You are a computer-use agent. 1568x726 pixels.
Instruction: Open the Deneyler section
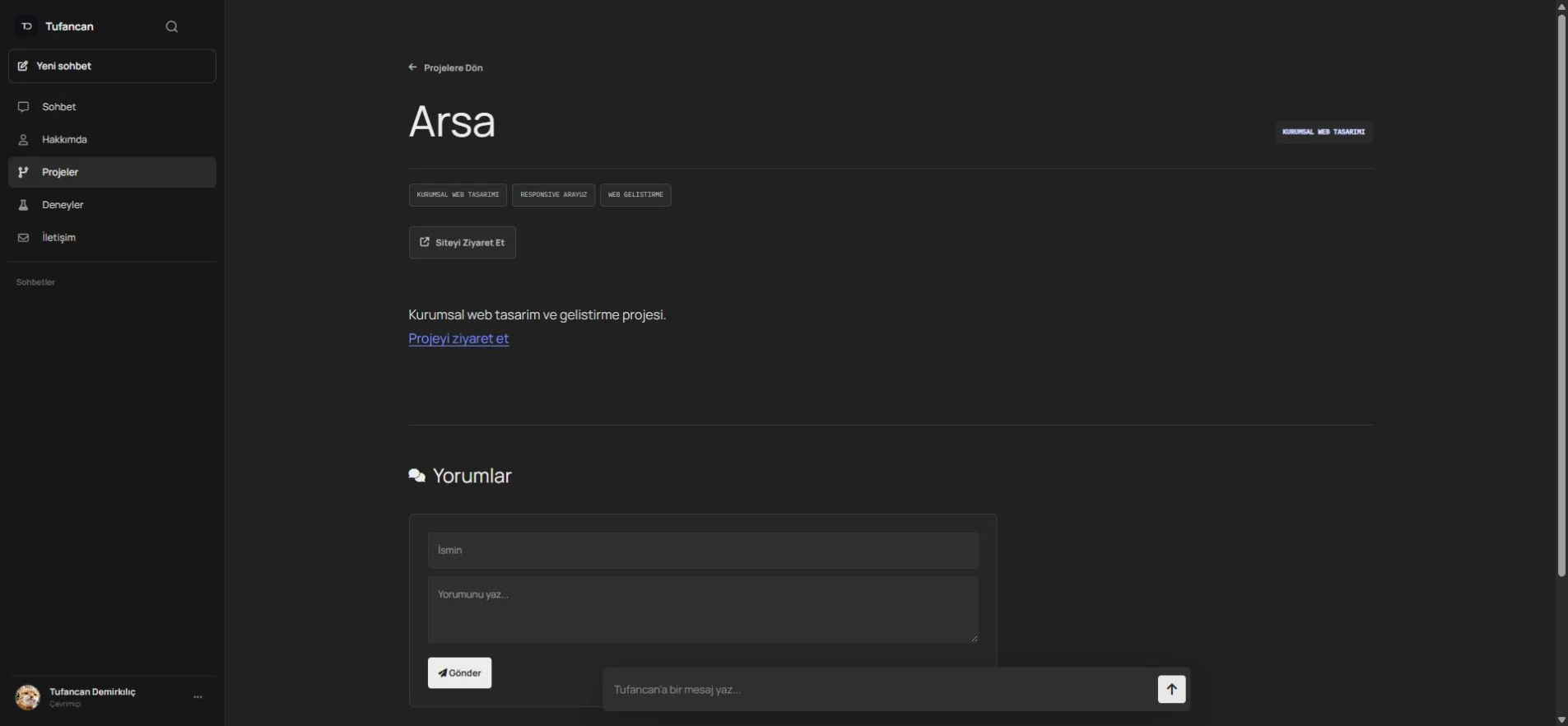click(112, 205)
